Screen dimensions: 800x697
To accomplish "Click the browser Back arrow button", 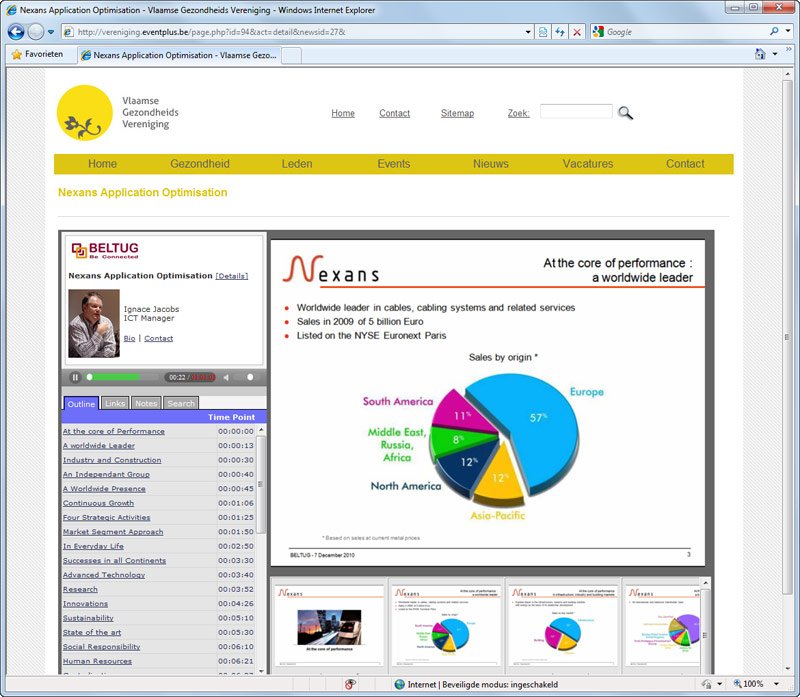I will coord(16,32).
